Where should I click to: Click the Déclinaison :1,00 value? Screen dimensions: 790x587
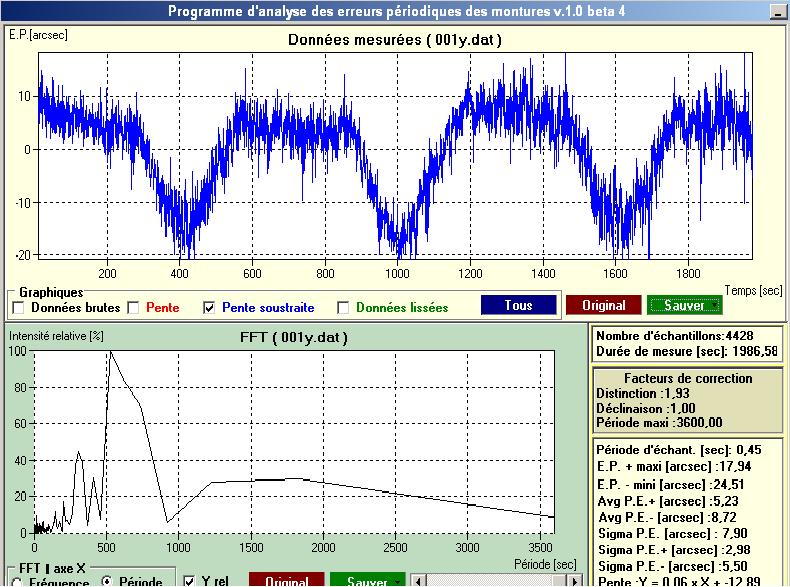645,408
